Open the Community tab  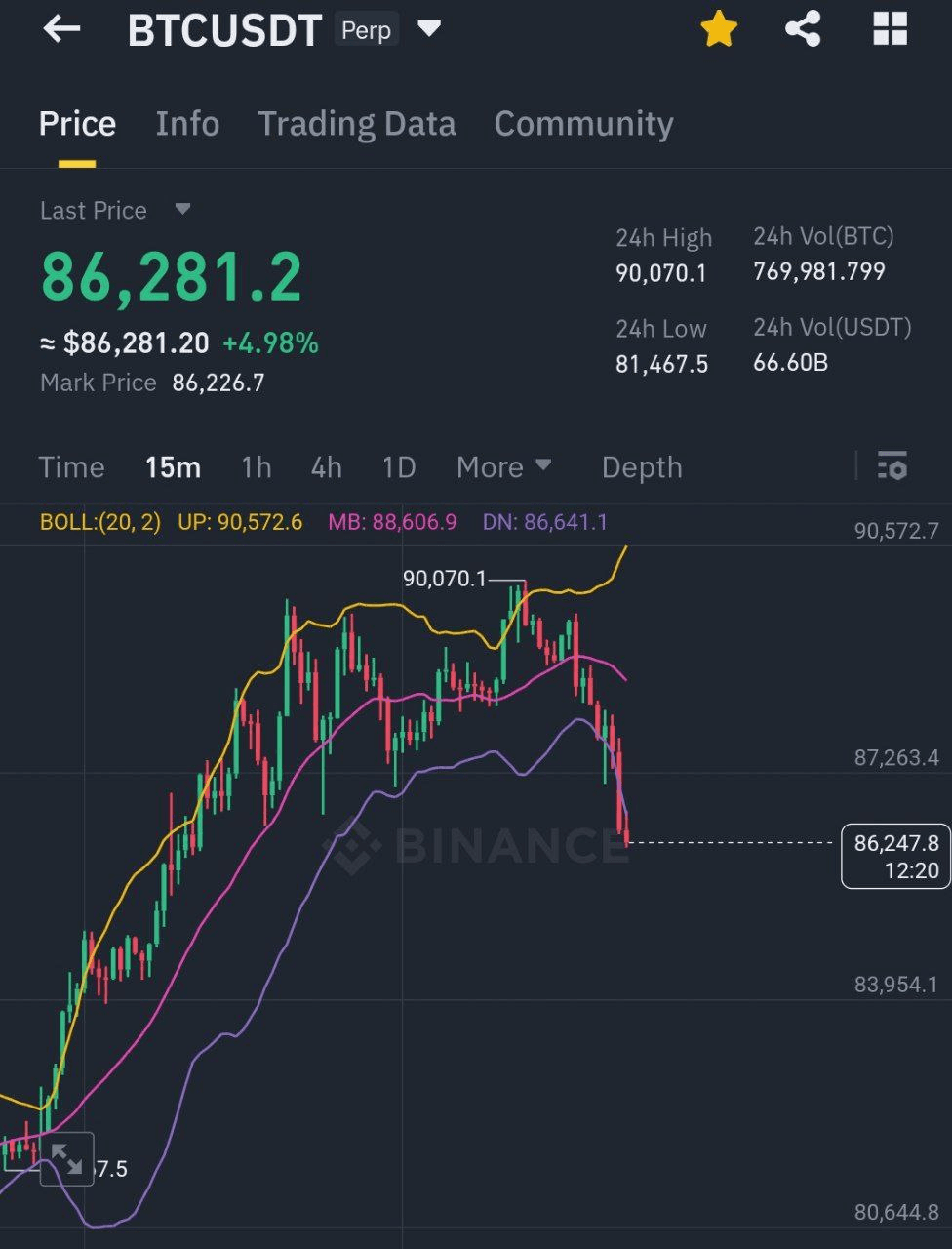click(x=583, y=124)
